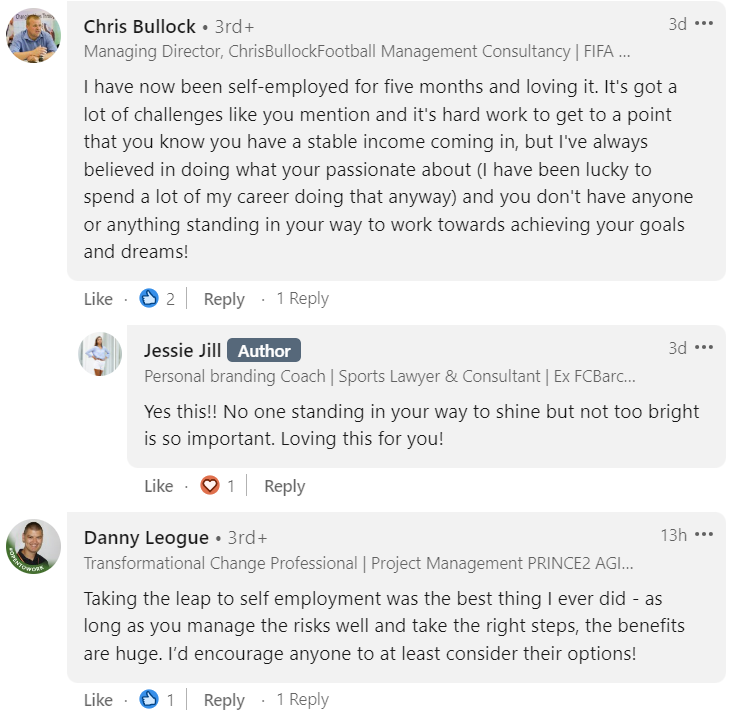733x715 pixels.
Task: Like Jessie Jill's reply
Action: point(158,486)
